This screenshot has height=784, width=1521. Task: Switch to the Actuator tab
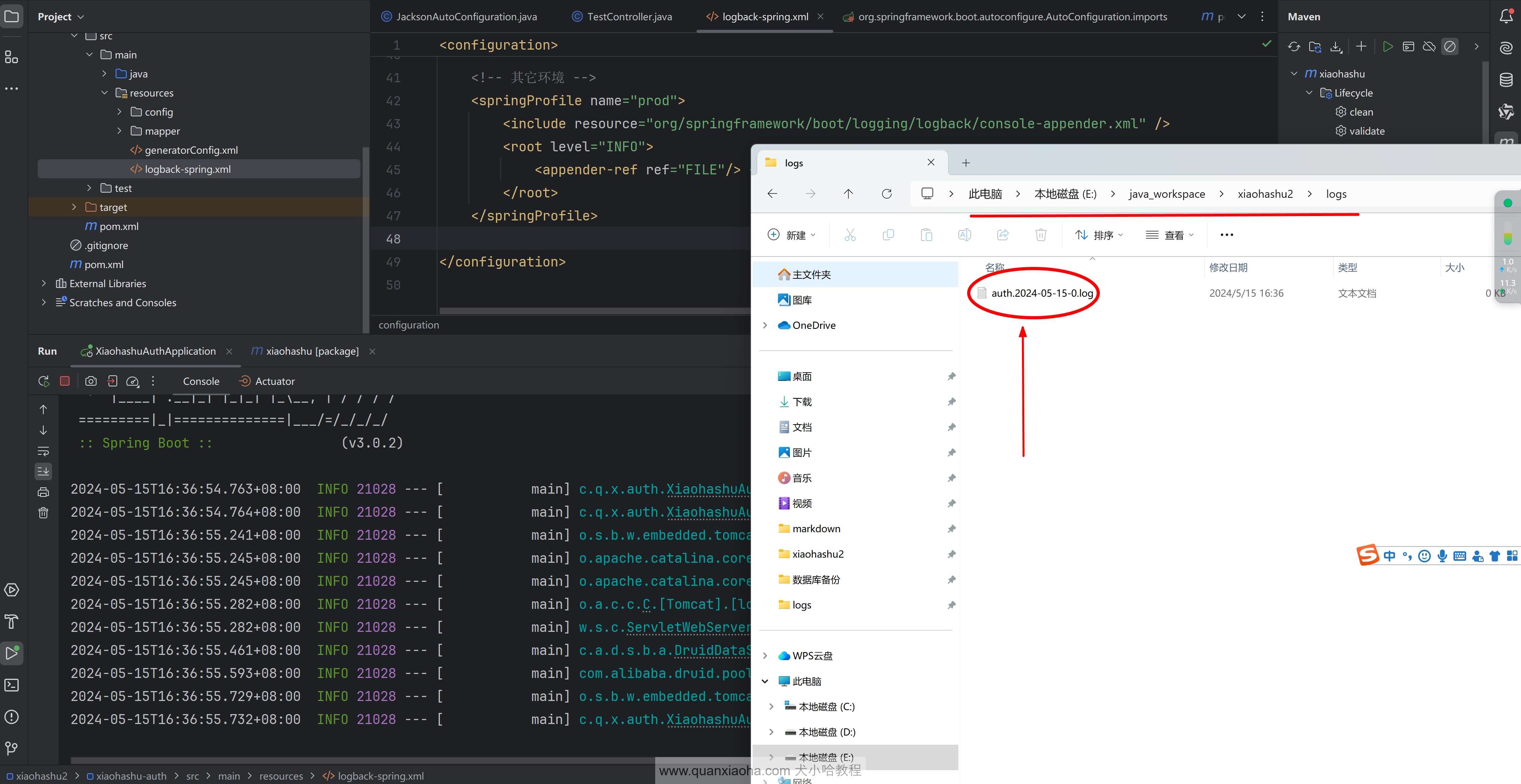tap(275, 381)
